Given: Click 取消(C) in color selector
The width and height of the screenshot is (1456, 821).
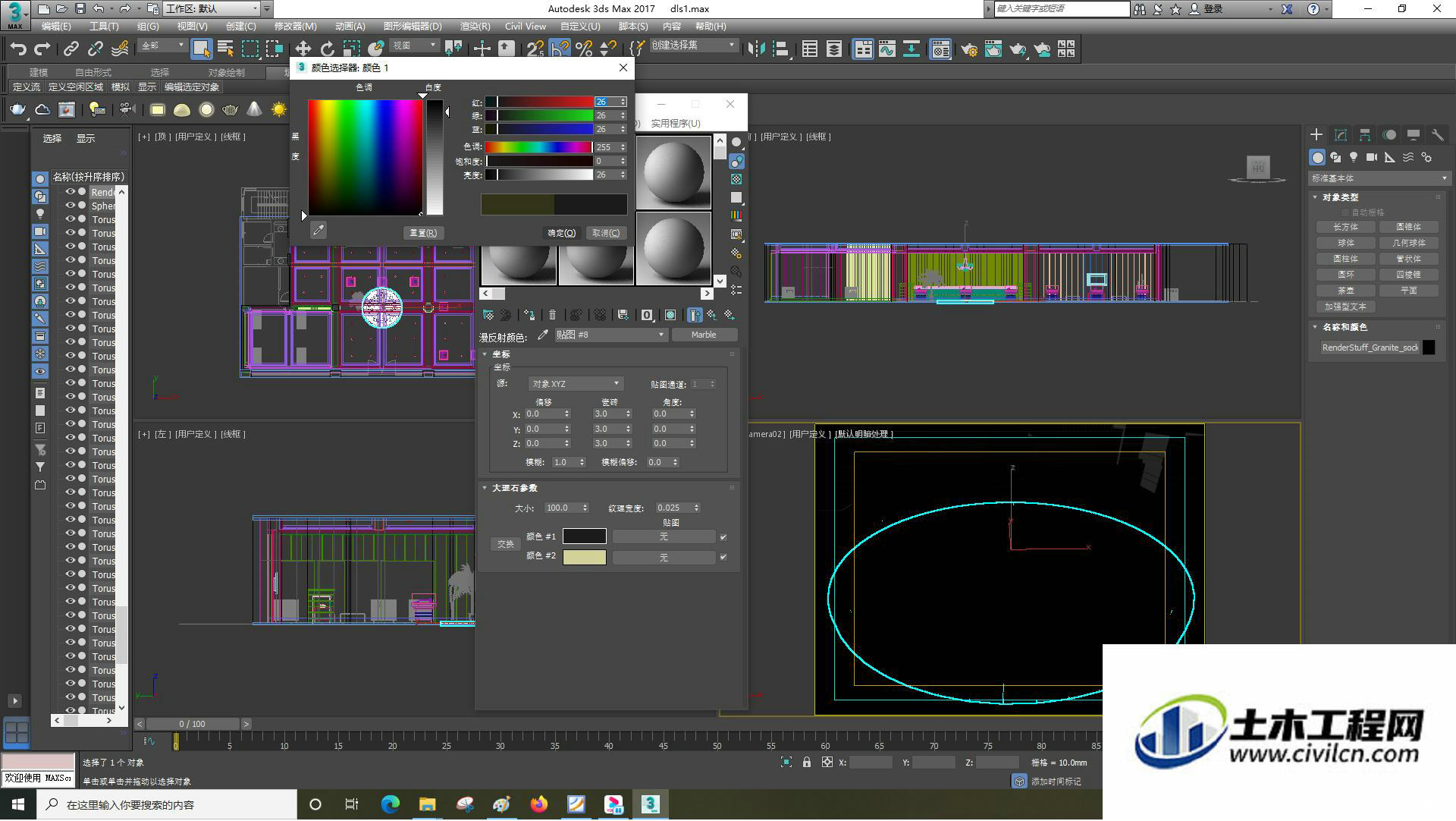Looking at the screenshot, I should (x=606, y=233).
